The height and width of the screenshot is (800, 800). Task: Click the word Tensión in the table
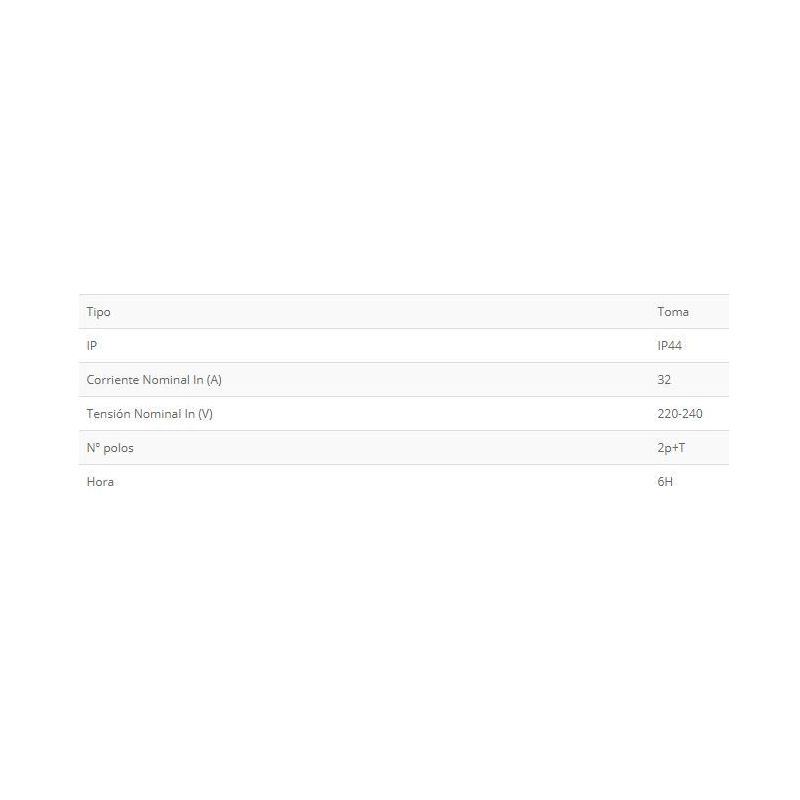click(109, 414)
